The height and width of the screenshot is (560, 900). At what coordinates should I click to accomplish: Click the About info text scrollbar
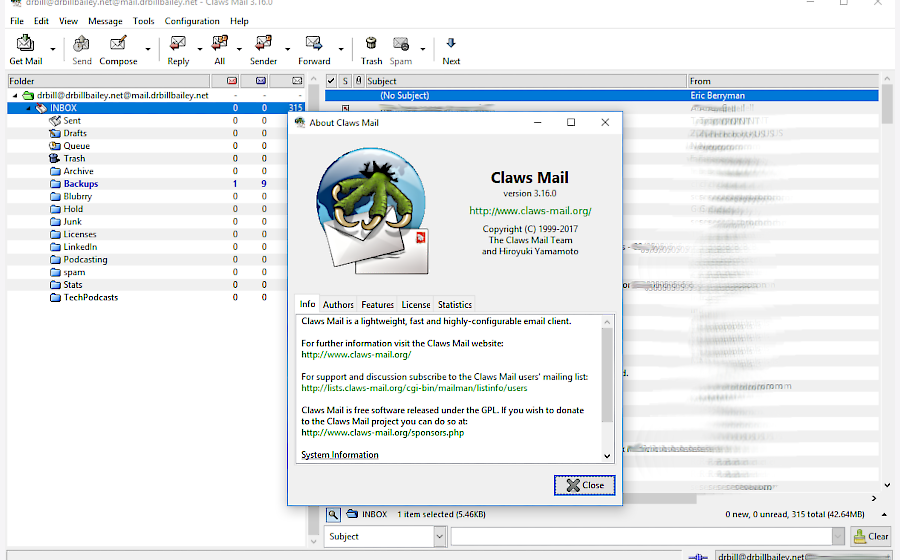[607, 375]
